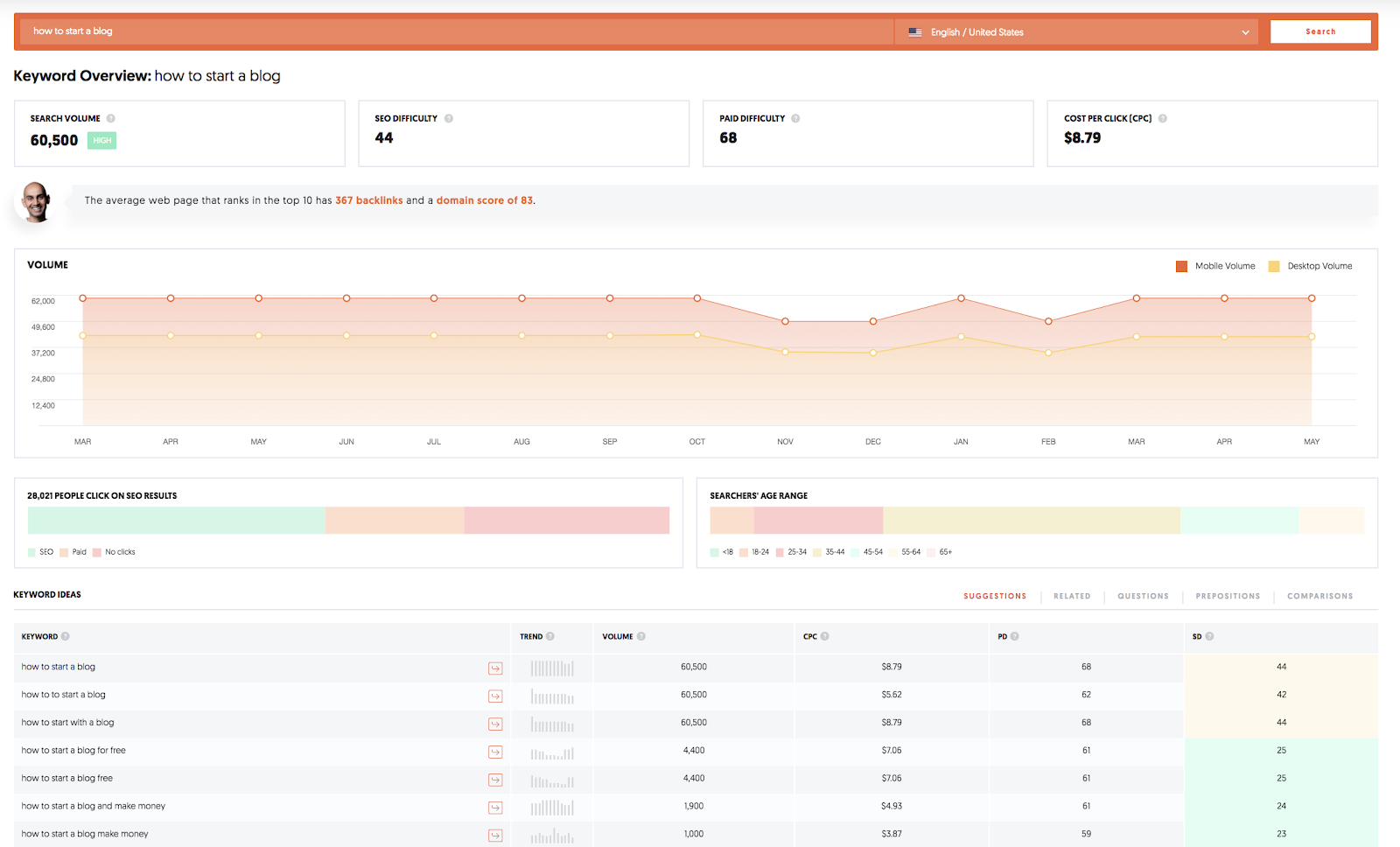Click the Desktop Volume legend swatch

(x=1274, y=266)
